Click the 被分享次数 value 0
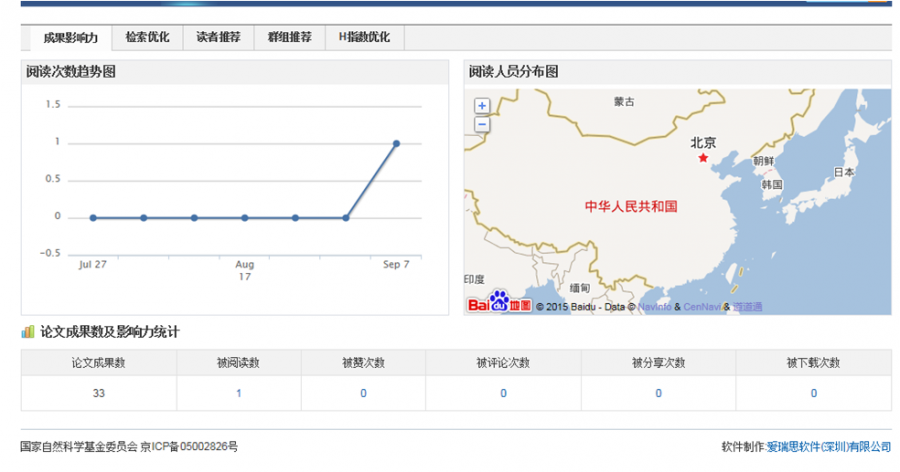The height and width of the screenshot is (472, 900). pos(658,393)
